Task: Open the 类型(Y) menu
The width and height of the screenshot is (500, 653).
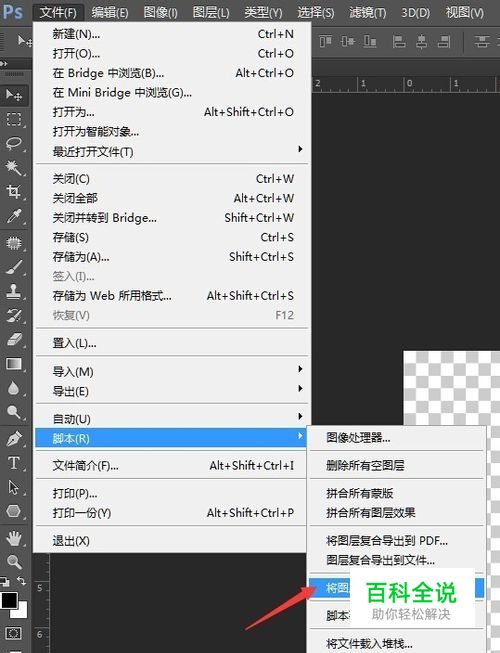Action: coord(263,12)
